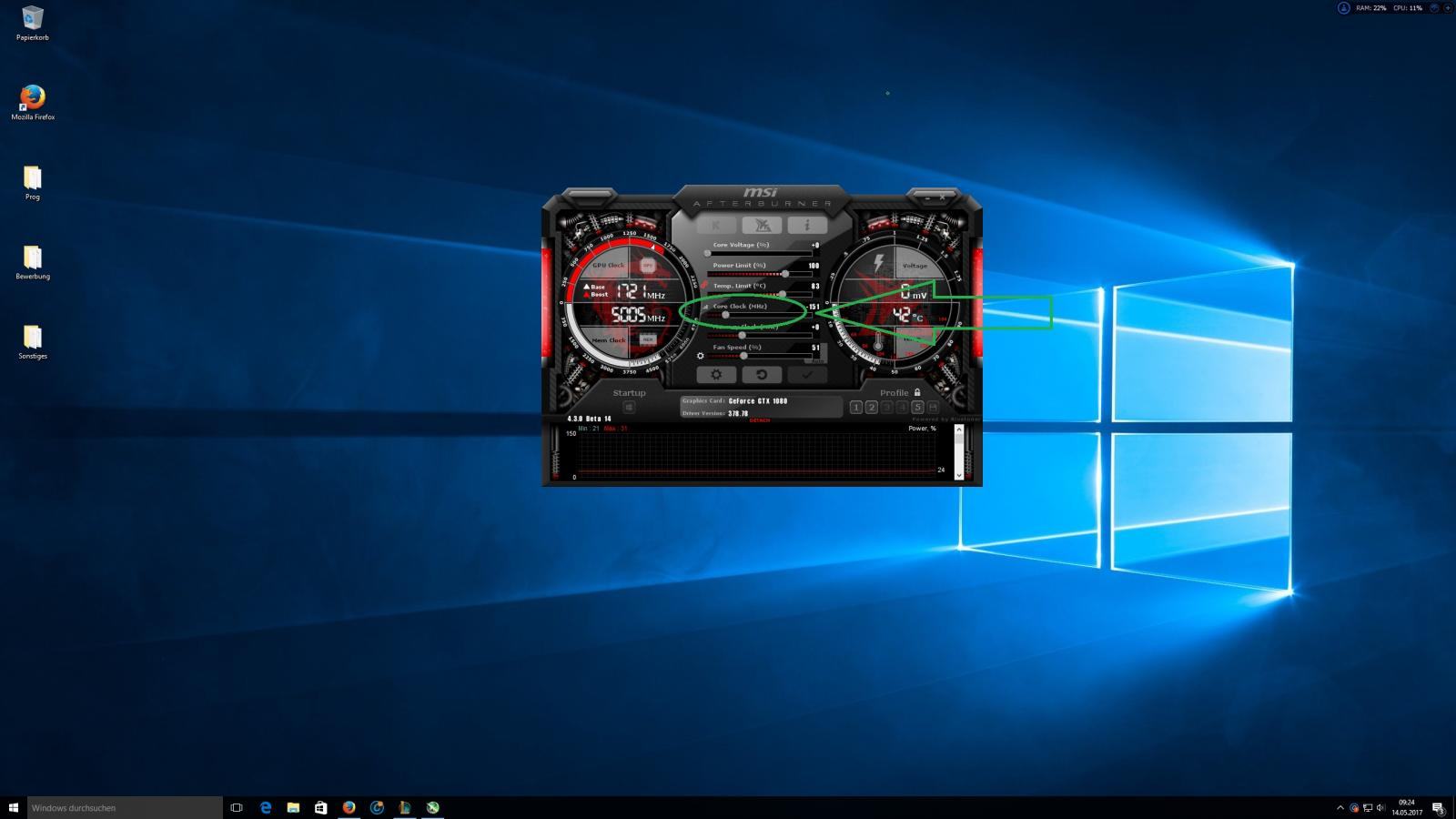Click the thermometer temperature icon
This screenshot has height=819, width=1456.
coord(878,340)
